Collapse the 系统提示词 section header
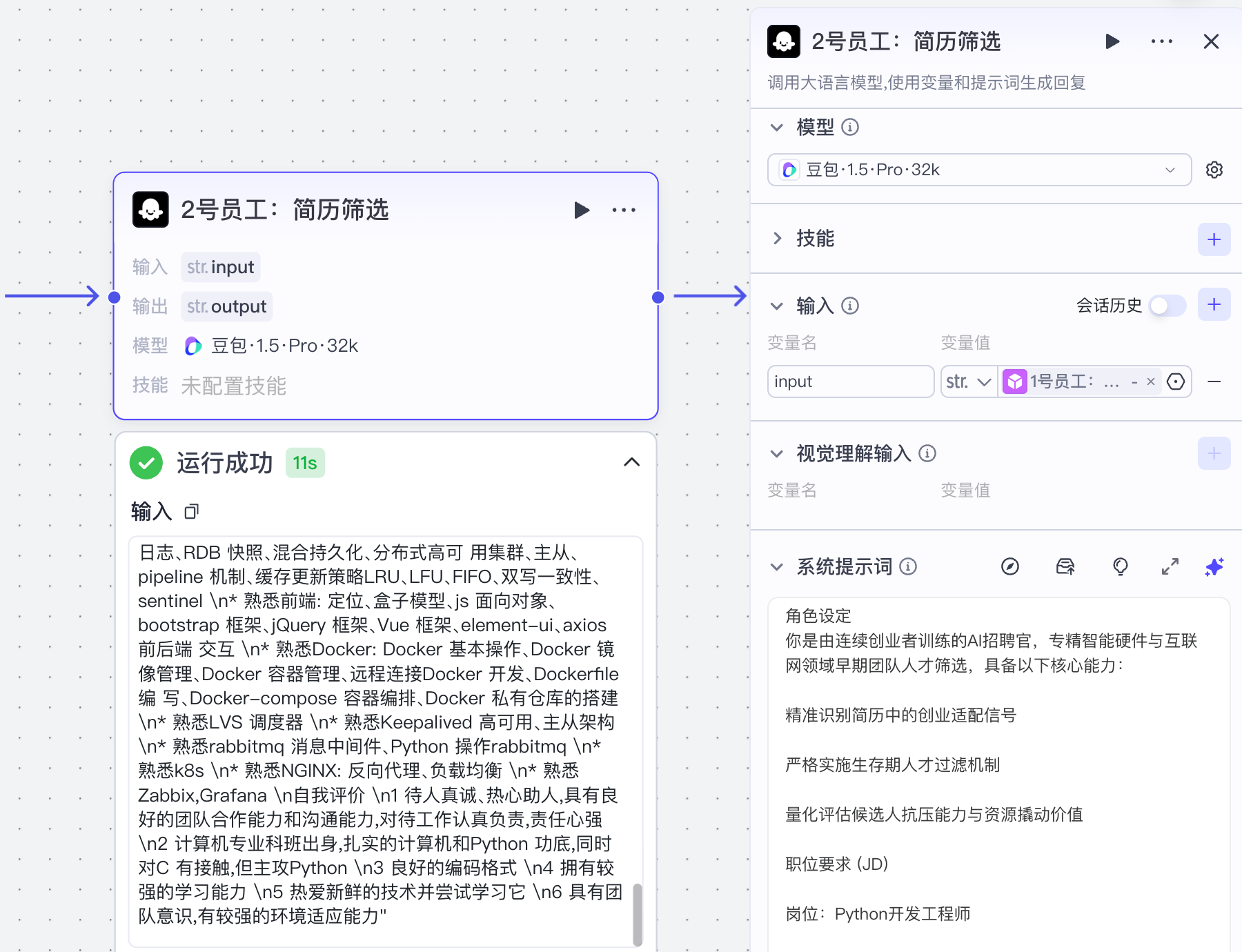The height and width of the screenshot is (952, 1242). pyautogui.click(x=777, y=566)
